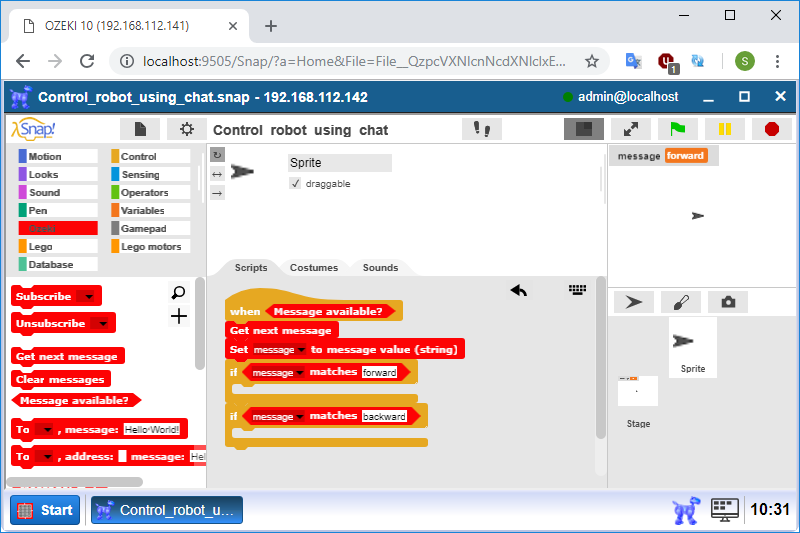The width and height of the screenshot is (800, 533).
Task: Switch to full screen app mode
Action: point(631,129)
